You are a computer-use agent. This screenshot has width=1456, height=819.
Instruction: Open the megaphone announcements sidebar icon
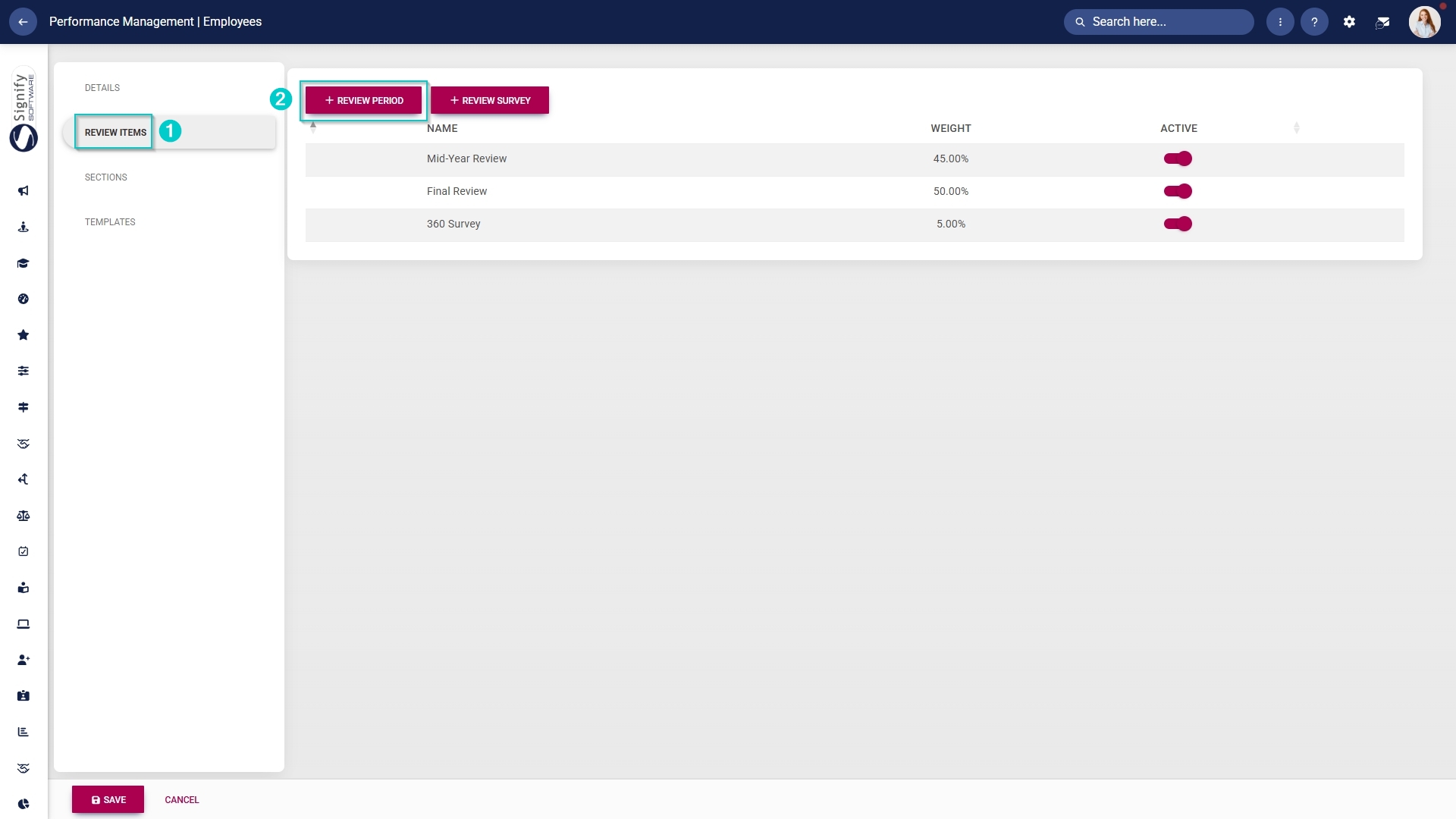point(24,191)
